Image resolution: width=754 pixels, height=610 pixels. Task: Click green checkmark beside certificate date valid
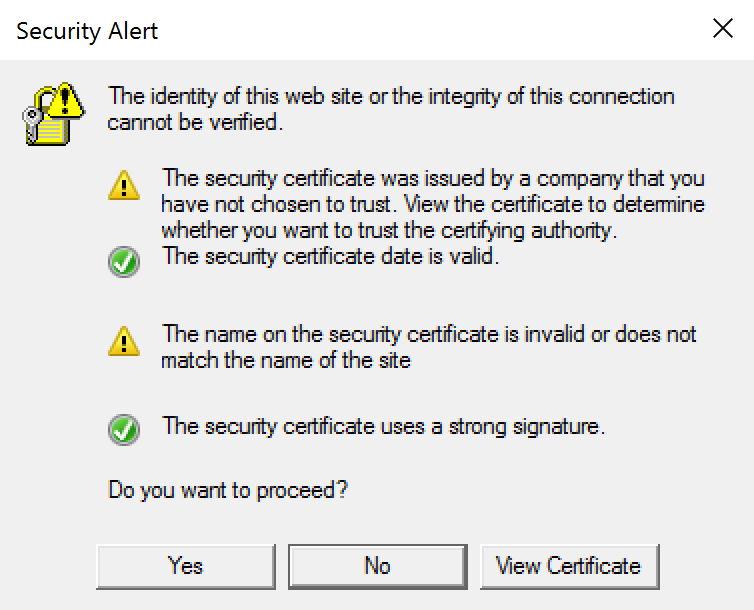[124, 262]
